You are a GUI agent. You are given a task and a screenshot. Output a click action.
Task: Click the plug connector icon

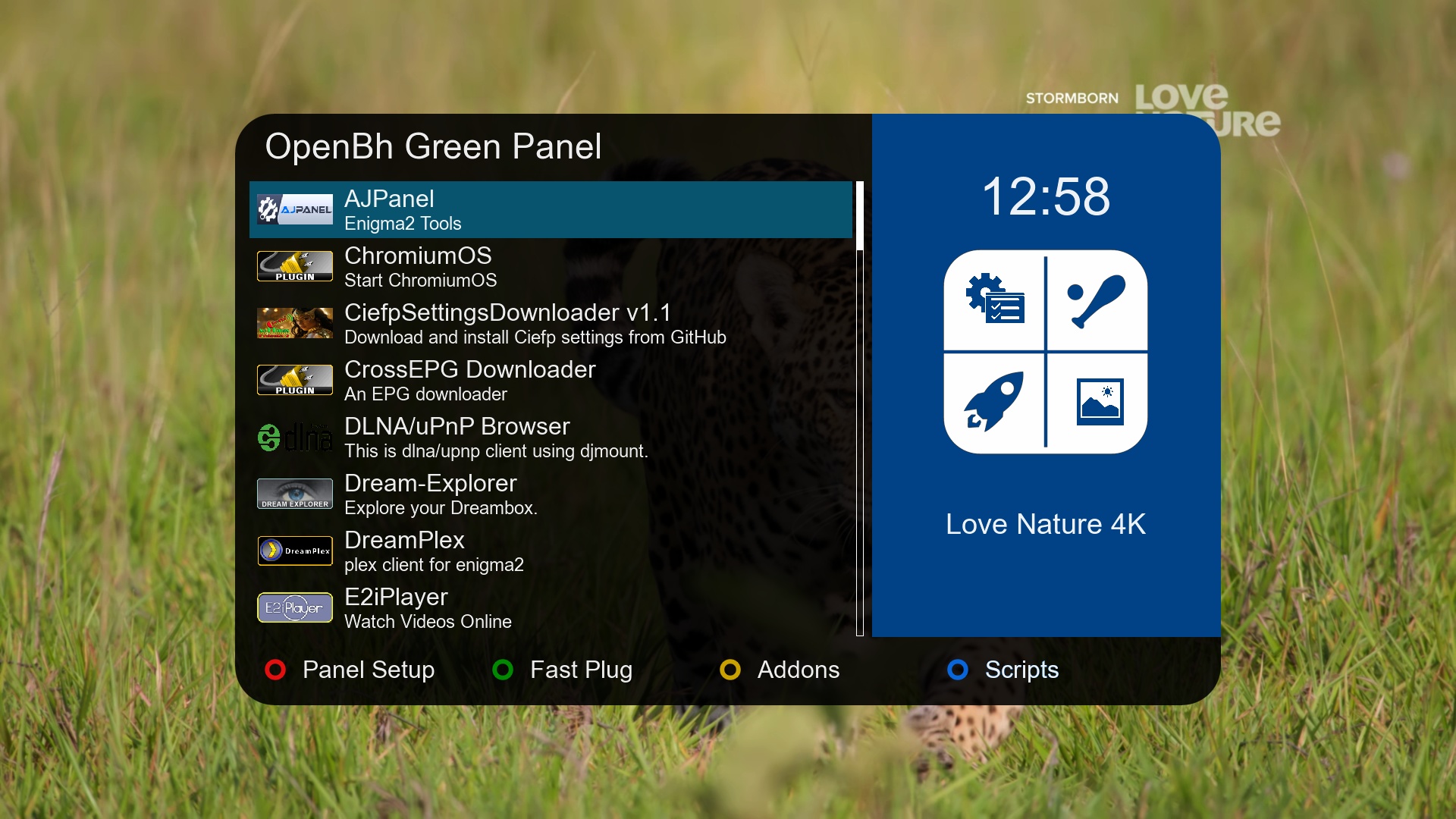[x=1097, y=301]
